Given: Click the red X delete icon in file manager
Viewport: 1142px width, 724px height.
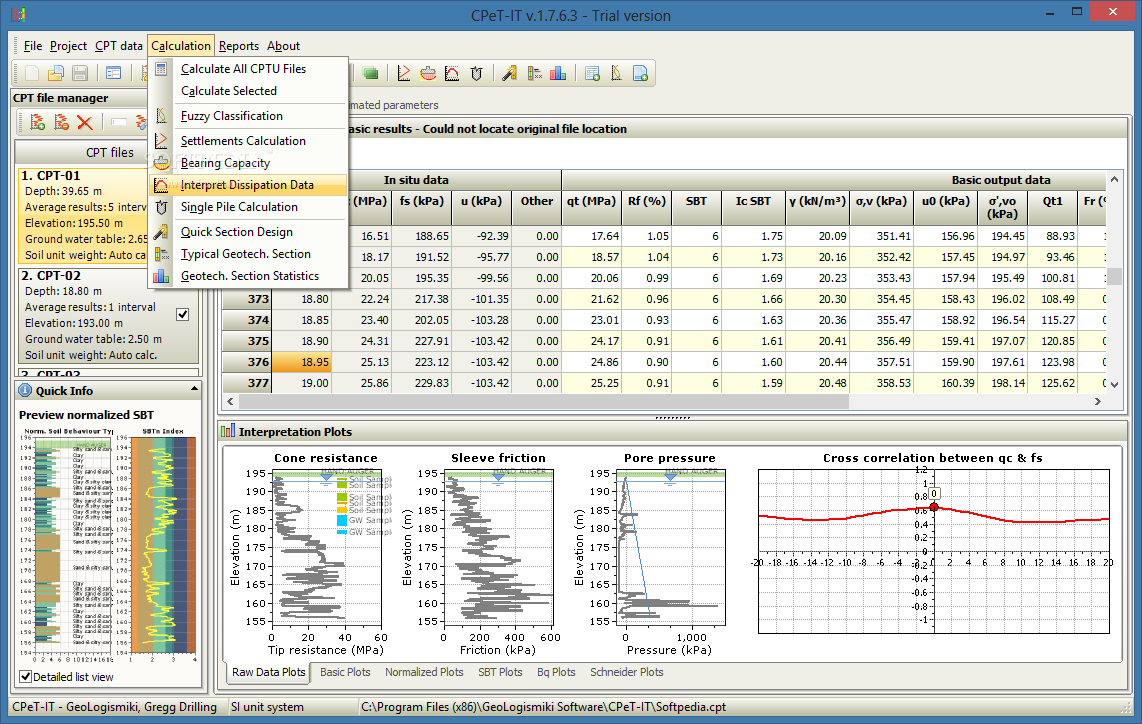Looking at the screenshot, I should pyautogui.click(x=85, y=122).
